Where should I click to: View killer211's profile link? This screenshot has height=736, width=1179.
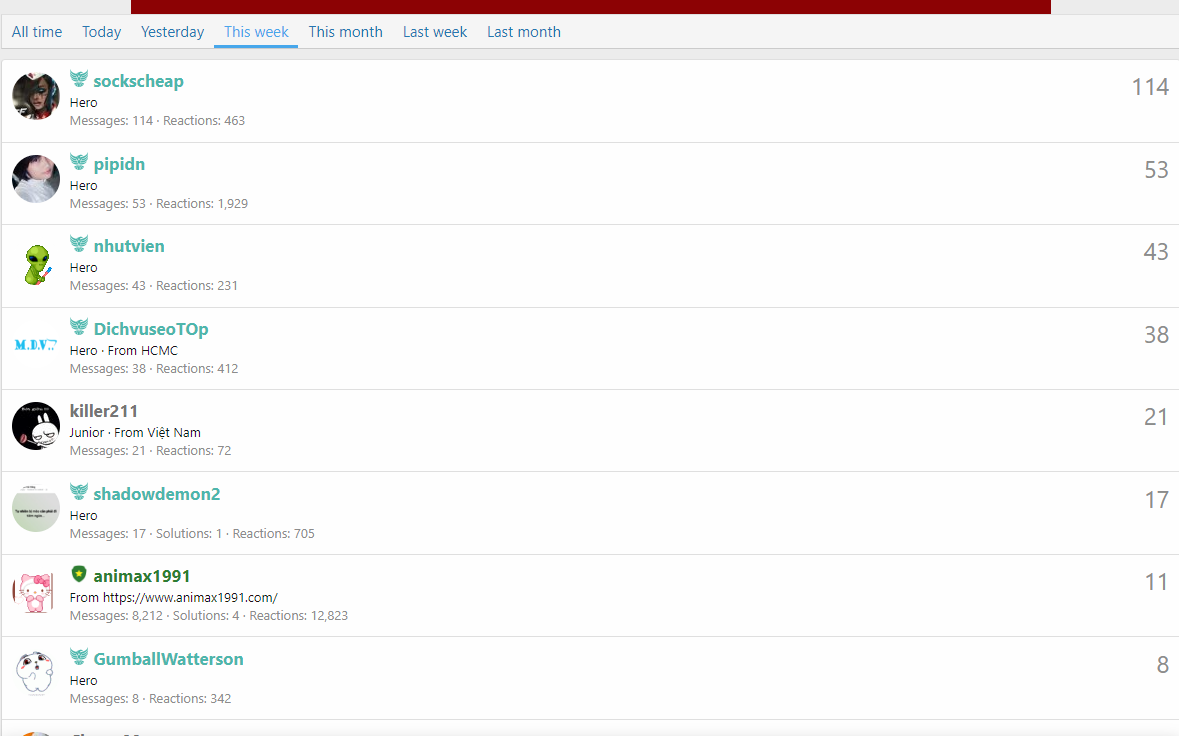pyautogui.click(x=104, y=411)
